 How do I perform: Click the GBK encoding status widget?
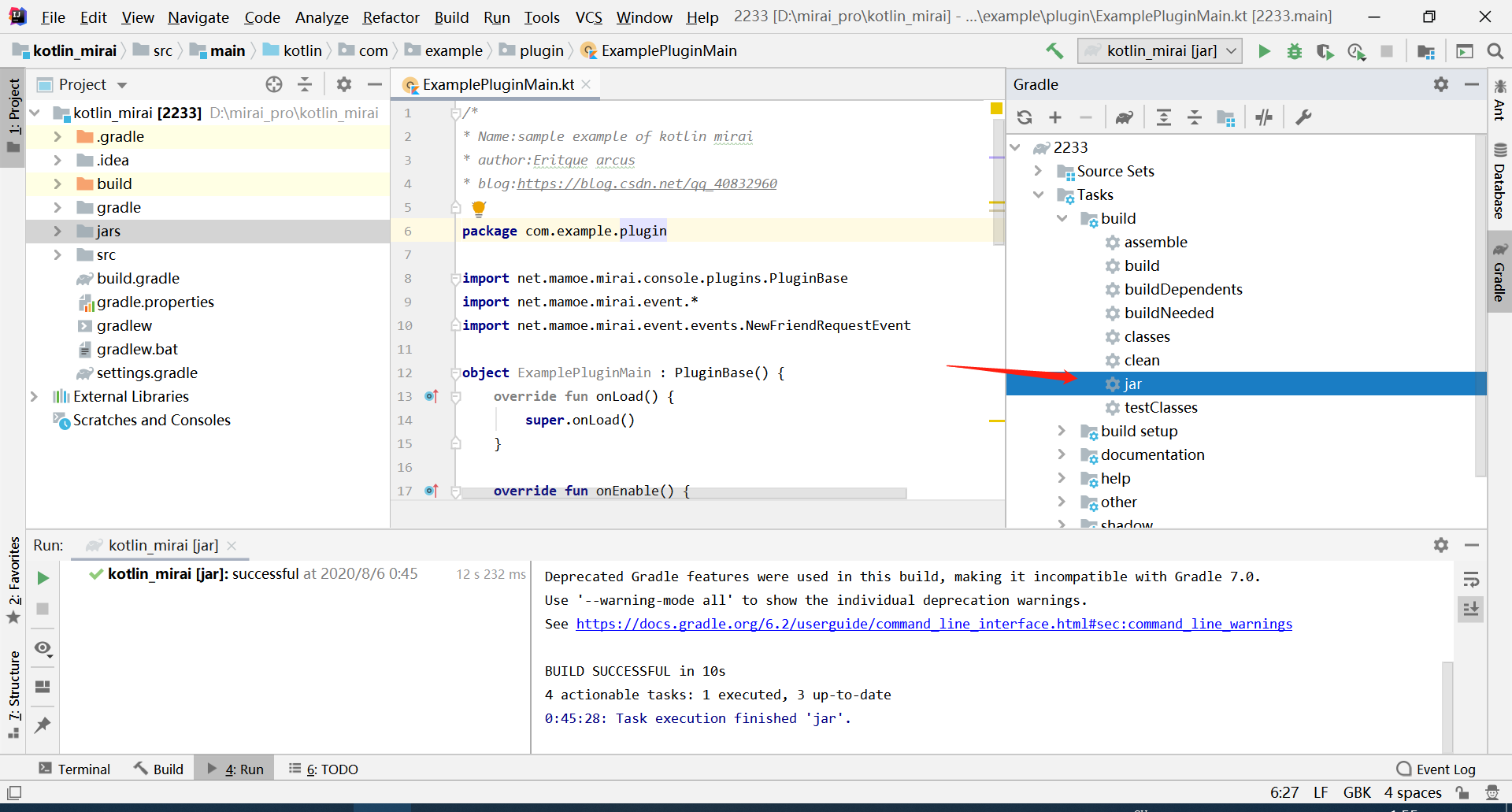1357,792
